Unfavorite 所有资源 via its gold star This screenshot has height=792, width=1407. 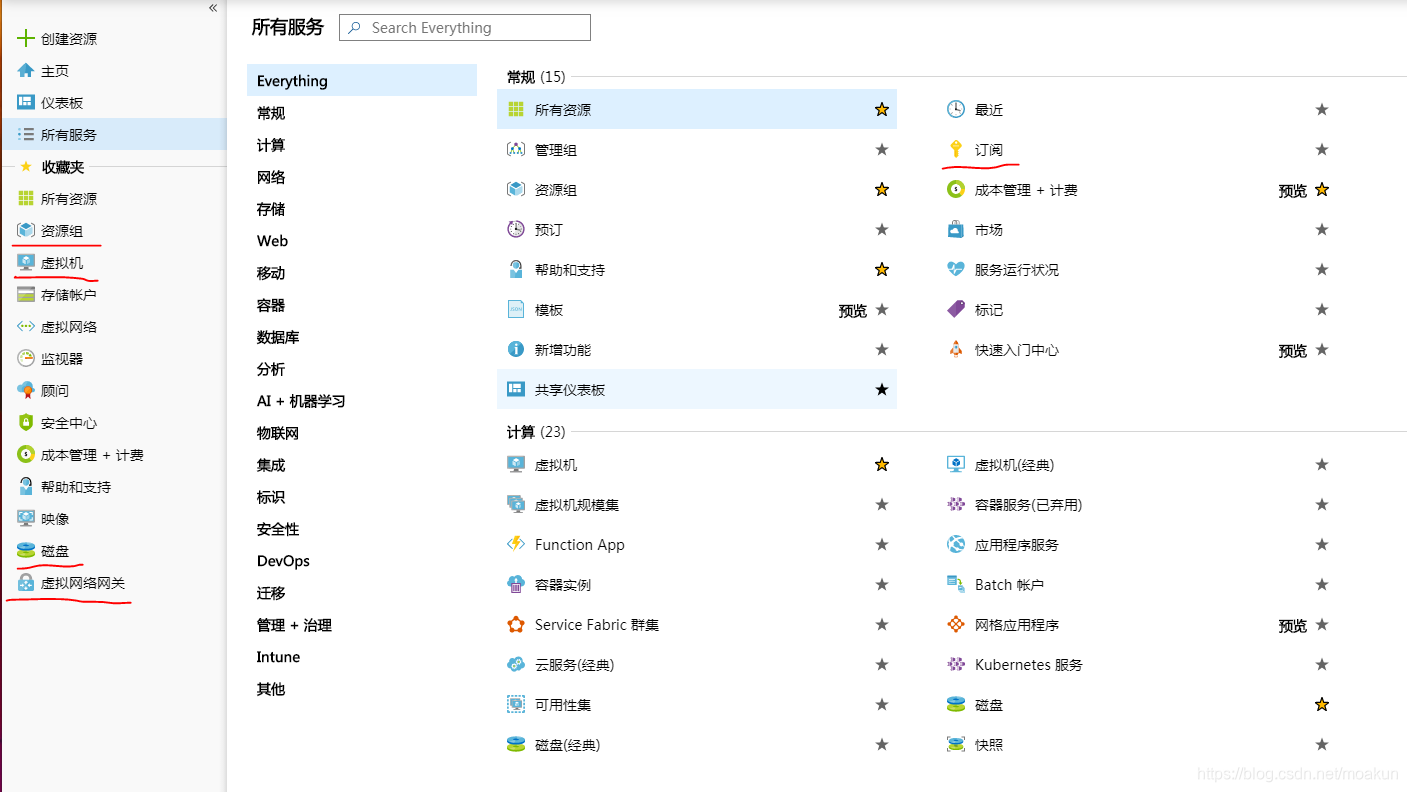tap(882, 109)
